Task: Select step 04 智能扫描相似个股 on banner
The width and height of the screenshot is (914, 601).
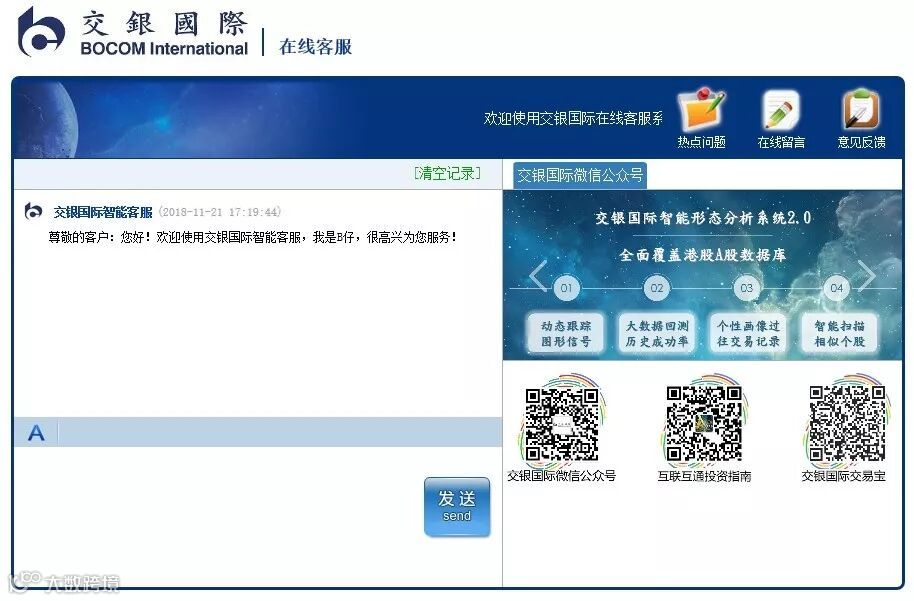Action: (839, 333)
